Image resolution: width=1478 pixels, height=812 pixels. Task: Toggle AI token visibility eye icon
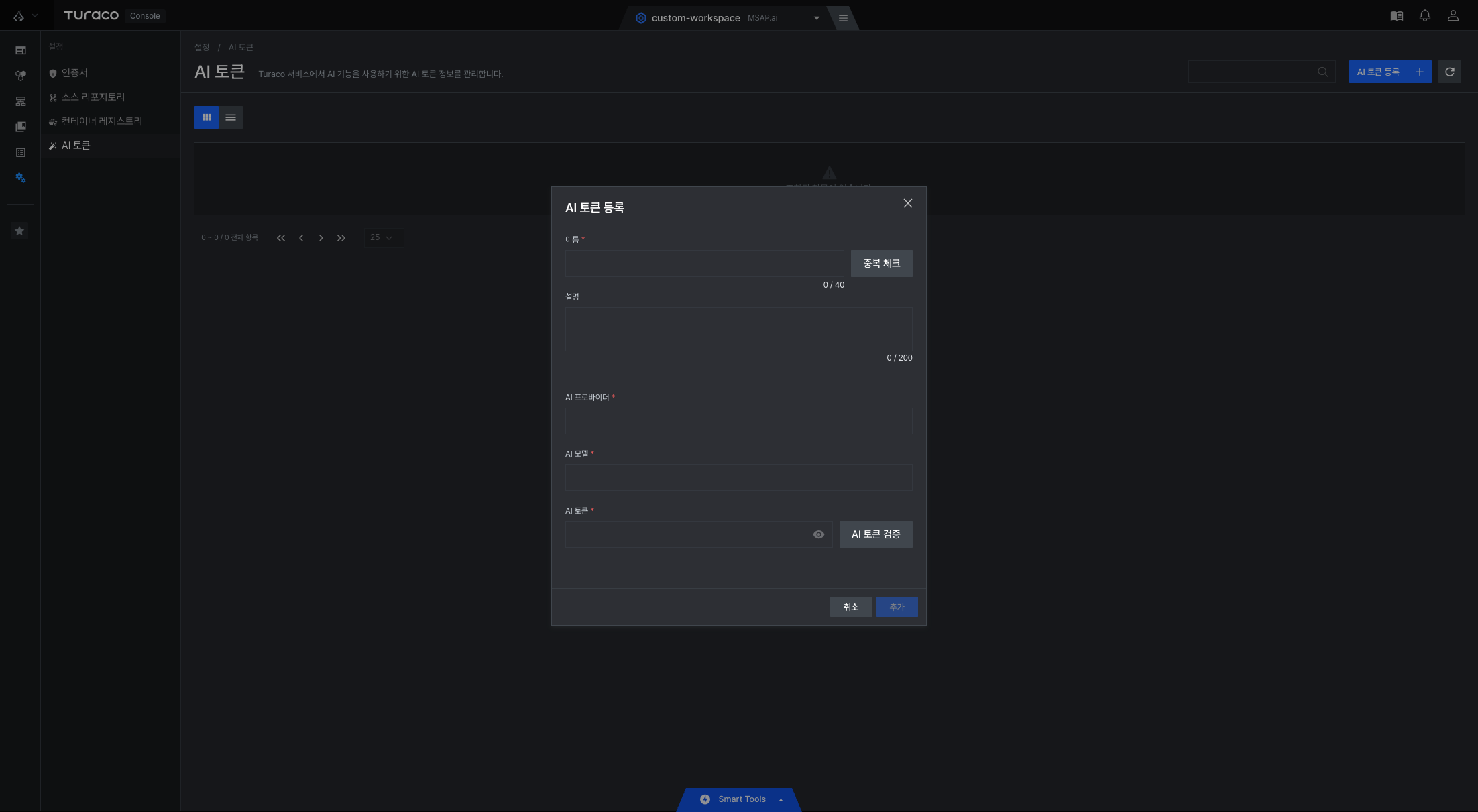click(819, 534)
